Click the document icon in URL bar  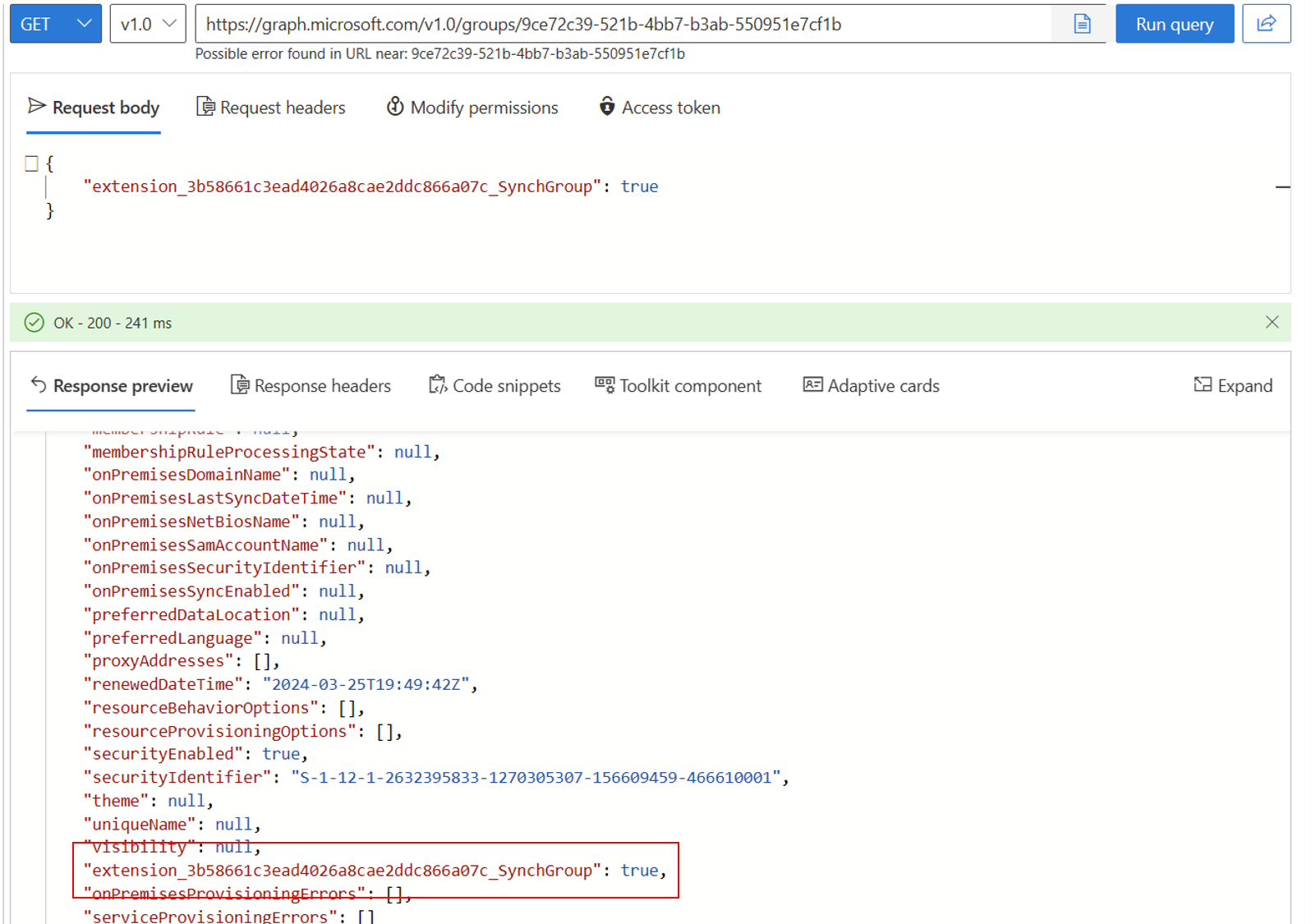pyautogui.click(x=1082, y=24)
